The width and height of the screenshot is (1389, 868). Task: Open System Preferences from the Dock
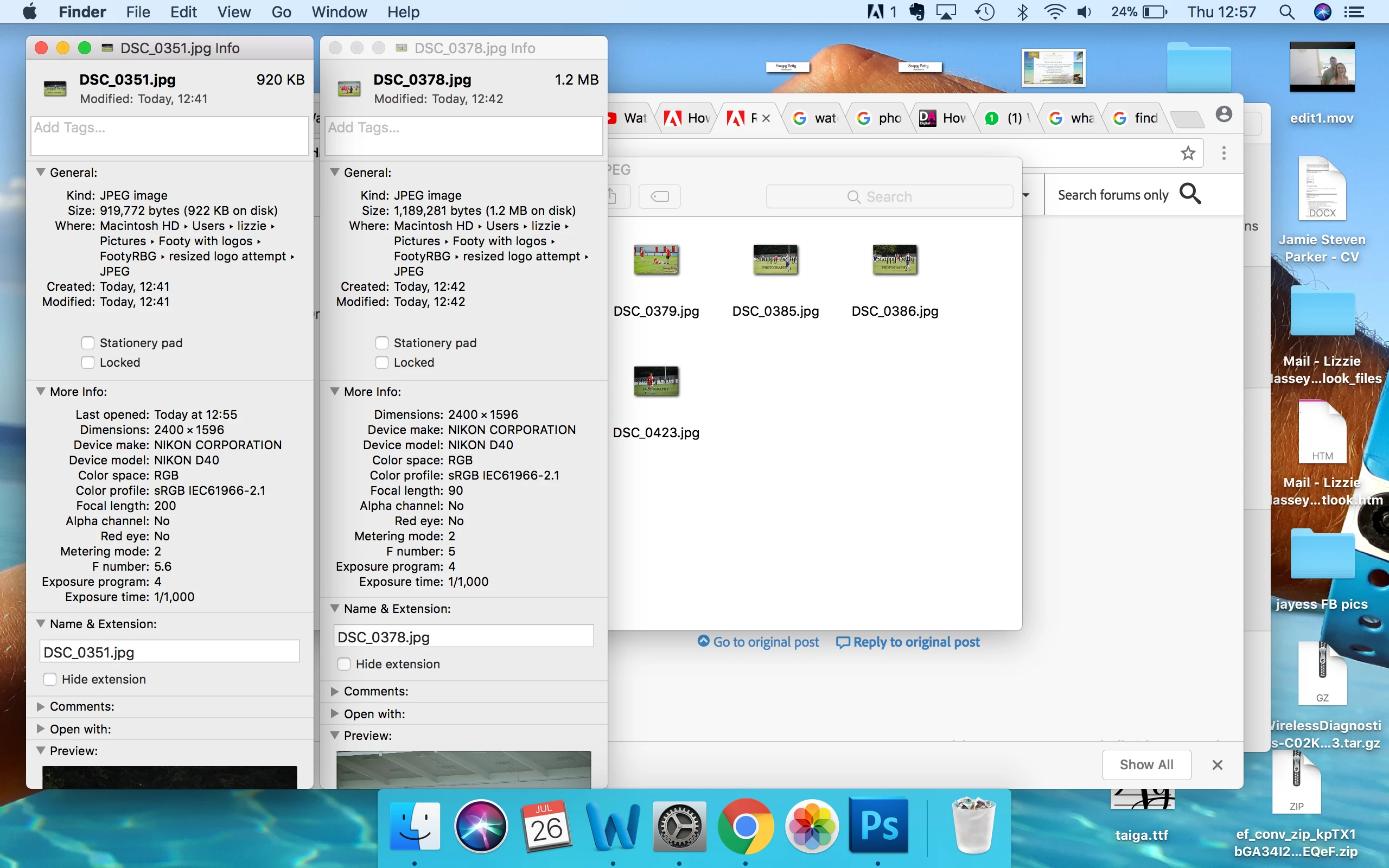click(x=679, y=827)
